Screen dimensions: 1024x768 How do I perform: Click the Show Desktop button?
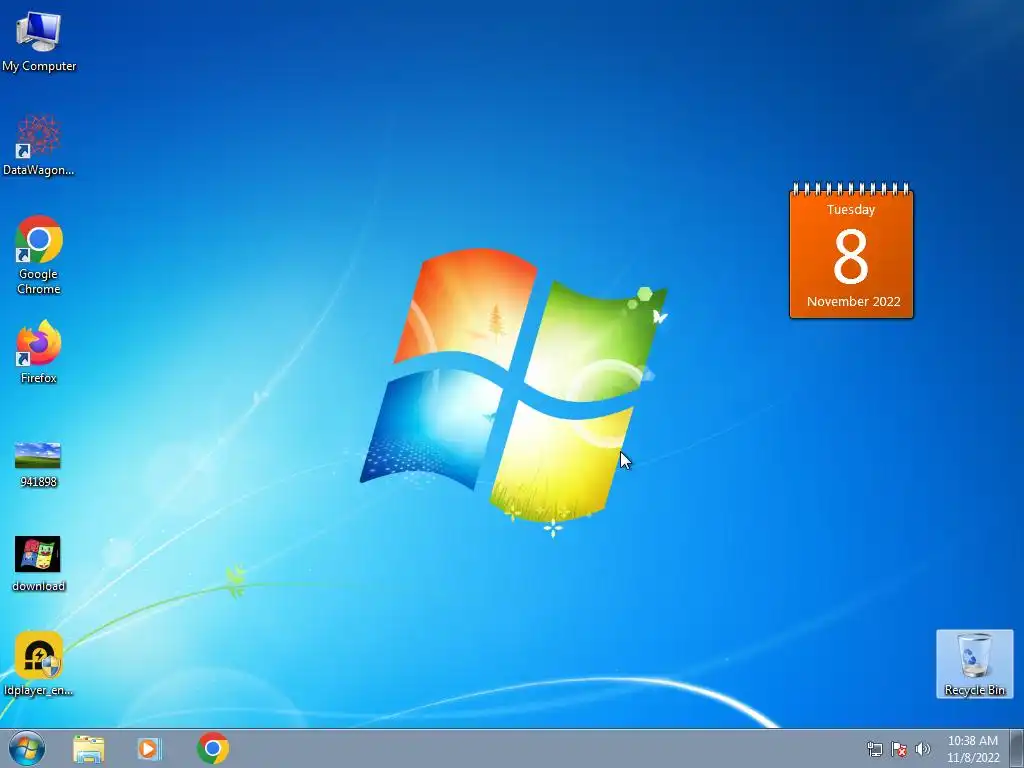point(1017,749)
